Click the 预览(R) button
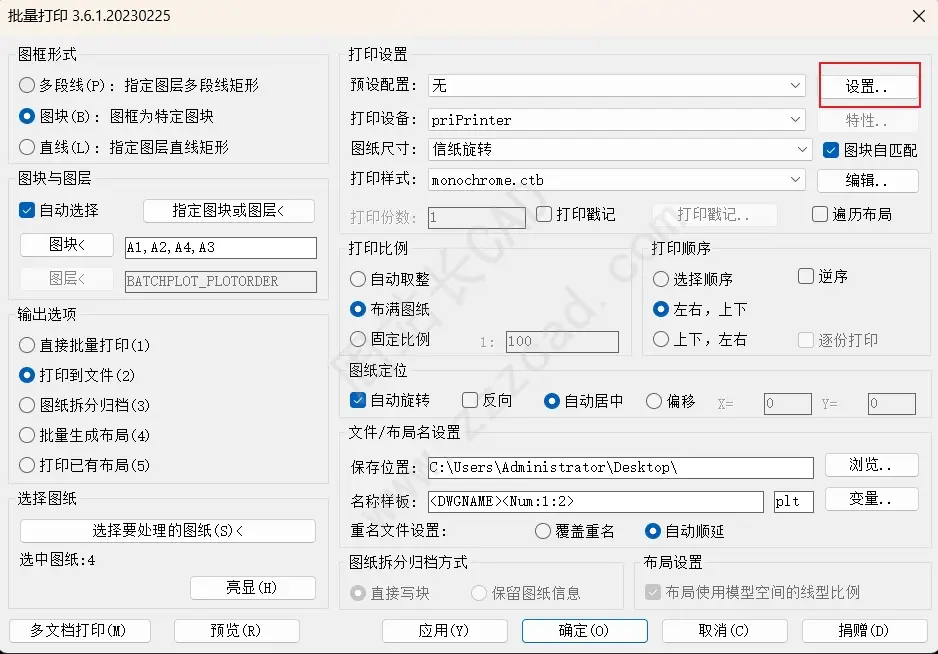This screenshot has height=654, width=938. click(236, 631)
